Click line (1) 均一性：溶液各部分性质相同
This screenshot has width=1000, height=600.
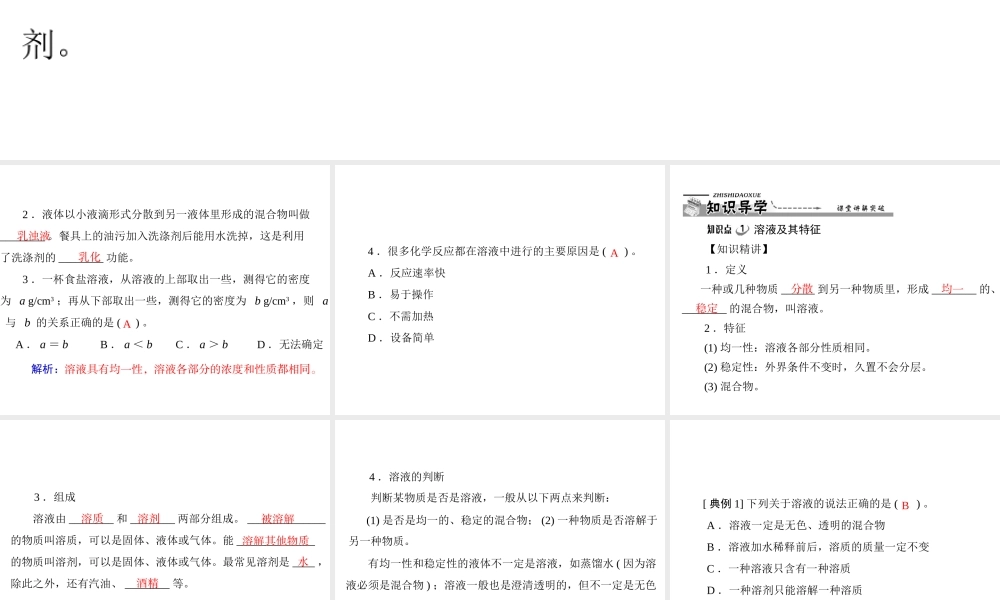point(788,348)
